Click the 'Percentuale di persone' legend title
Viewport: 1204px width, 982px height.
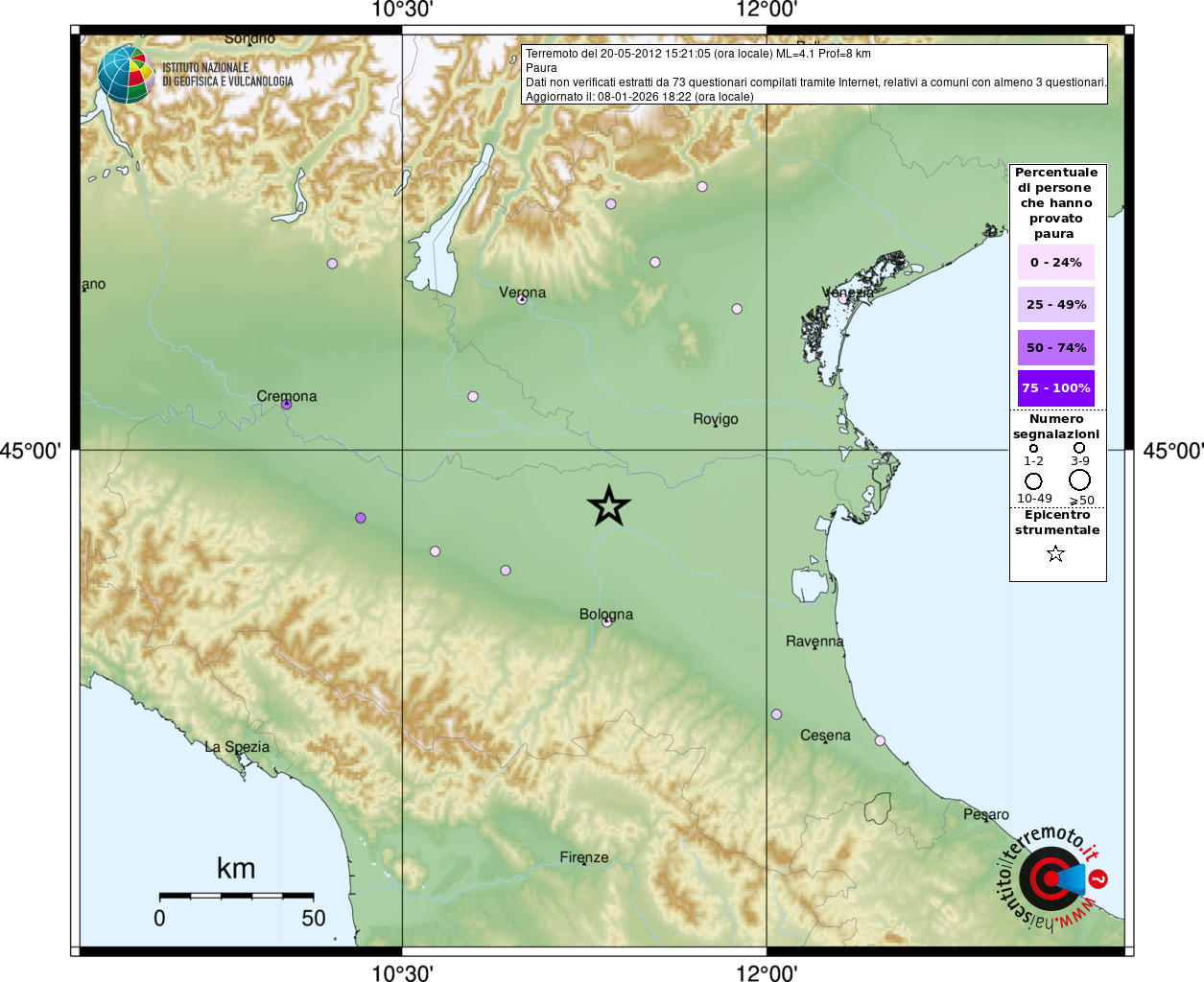(x=1055, y=203)
